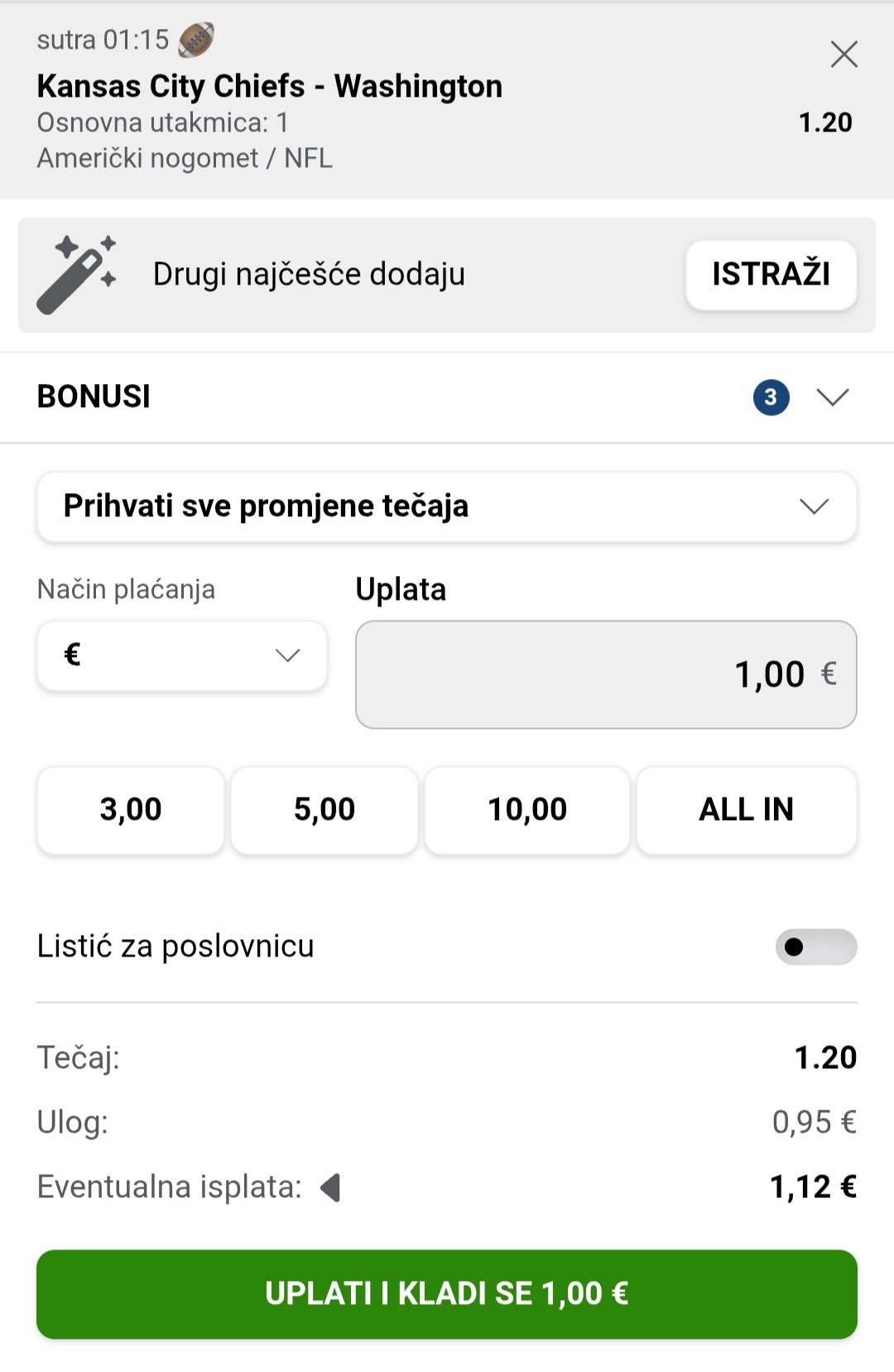
Task: Click the American football icon
Action: (196, 40)
